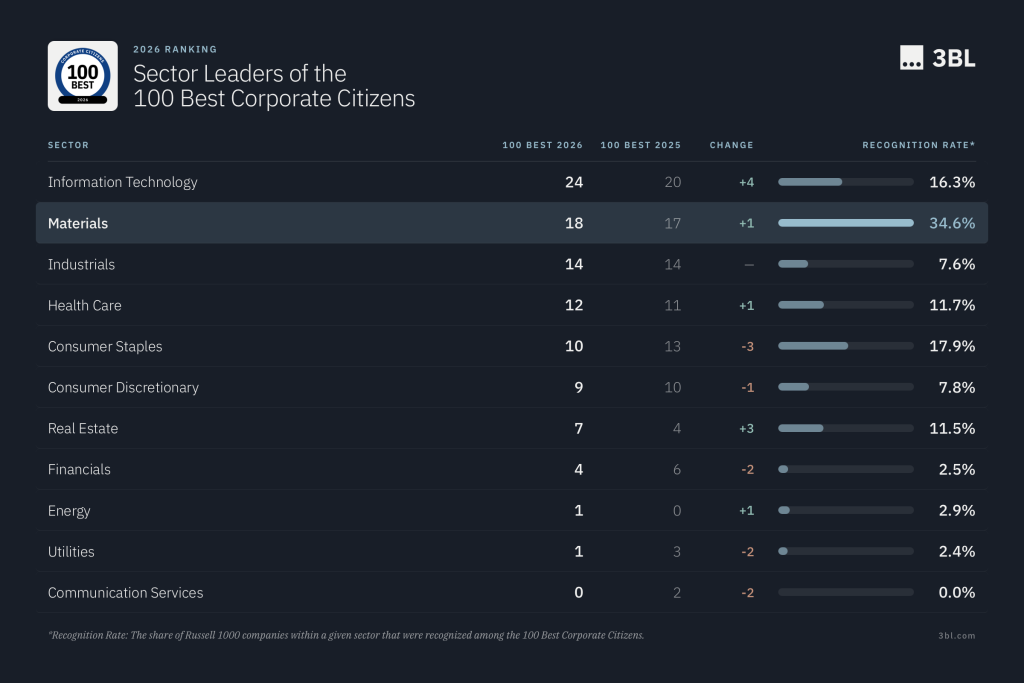Click the 2026 count 0 for Communication Services
Image resolution: width=1024 pixels, height=683 pixels.
(579, 593)
